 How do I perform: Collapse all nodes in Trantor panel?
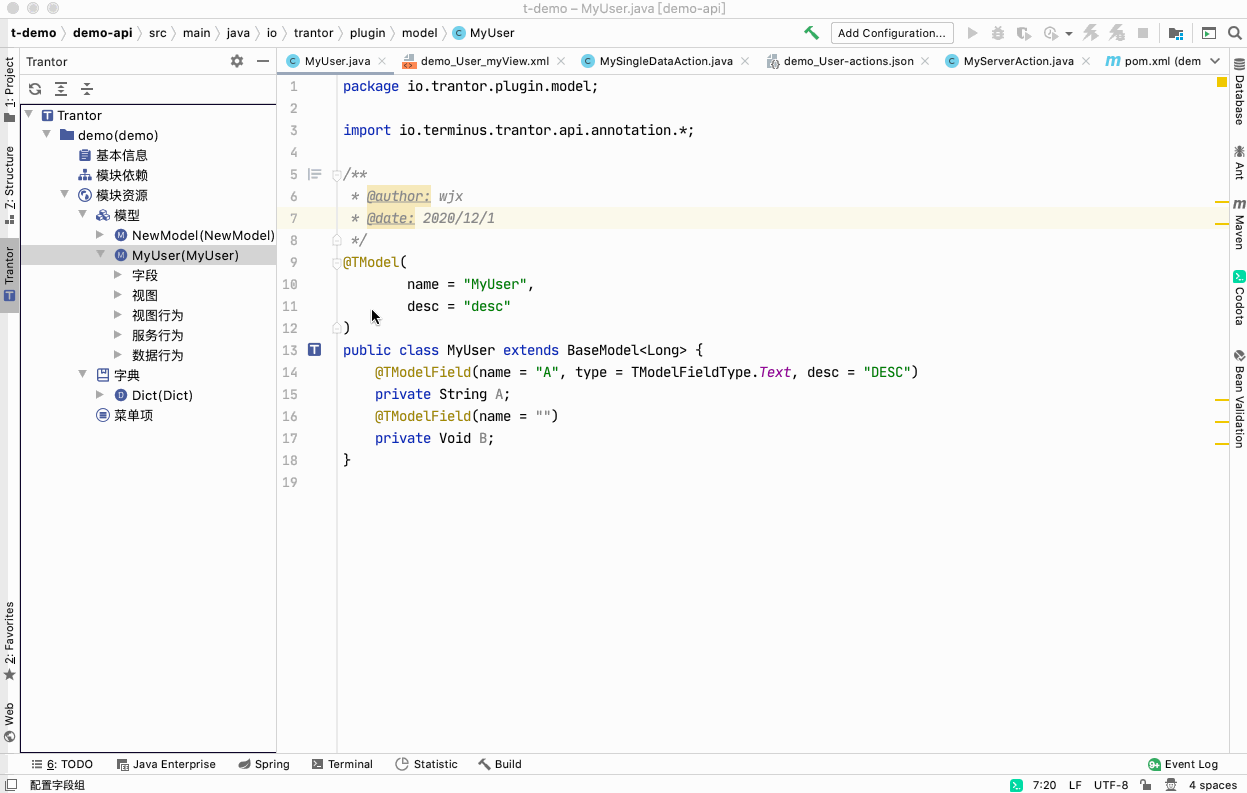[87, 89]
